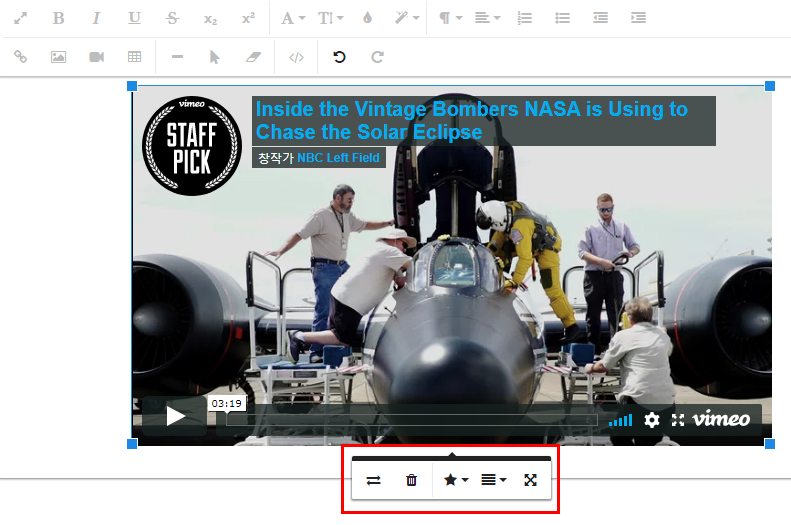Click the Vimeo video progress bar
Screen dimensions: 791x525
410,420
